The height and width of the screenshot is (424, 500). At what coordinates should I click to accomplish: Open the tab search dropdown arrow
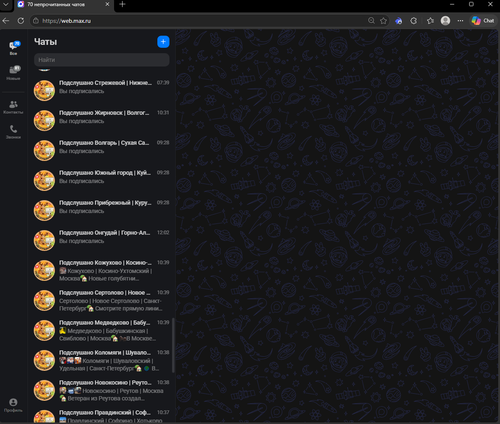[6, 4]
